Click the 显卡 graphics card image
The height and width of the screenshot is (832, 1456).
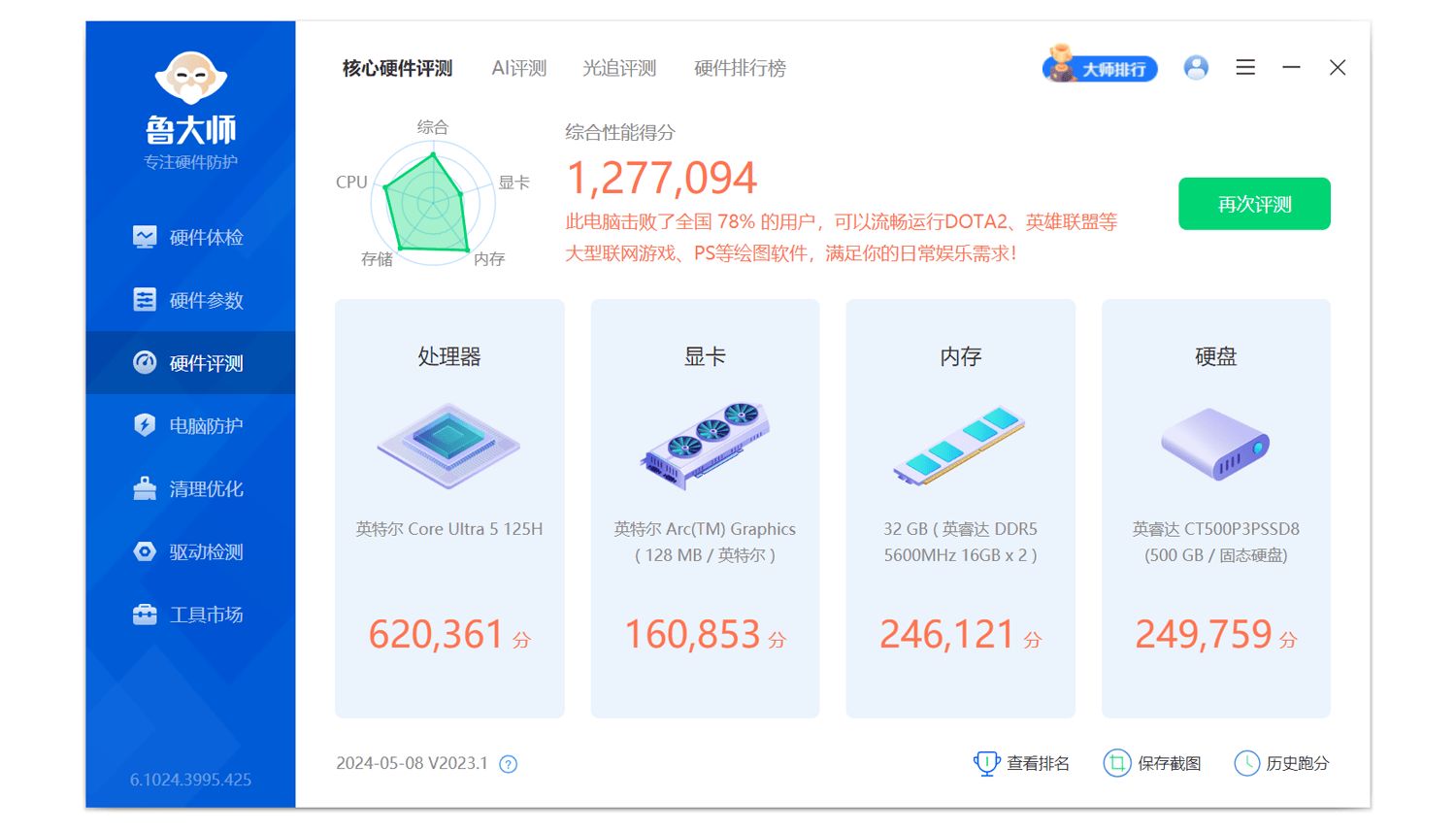705,446
